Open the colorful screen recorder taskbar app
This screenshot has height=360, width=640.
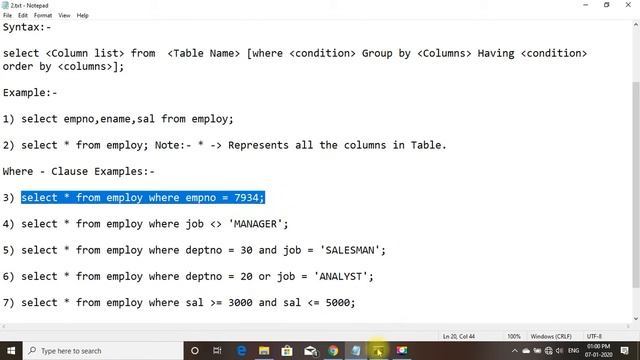pos(402,351)
